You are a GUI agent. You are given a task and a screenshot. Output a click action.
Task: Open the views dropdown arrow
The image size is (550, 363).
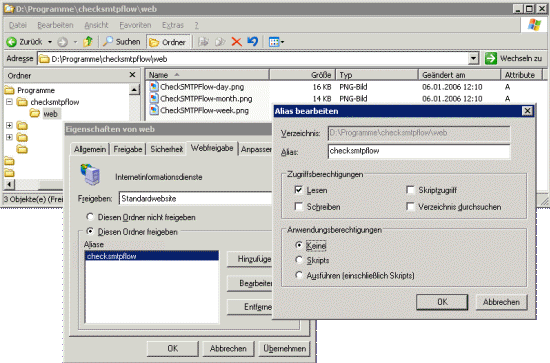pos(283,42)
